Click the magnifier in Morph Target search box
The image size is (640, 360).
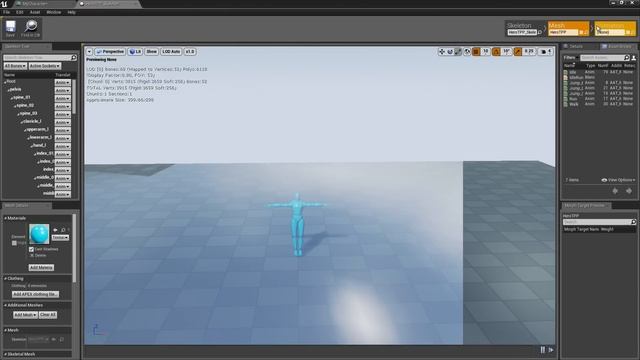633,222
